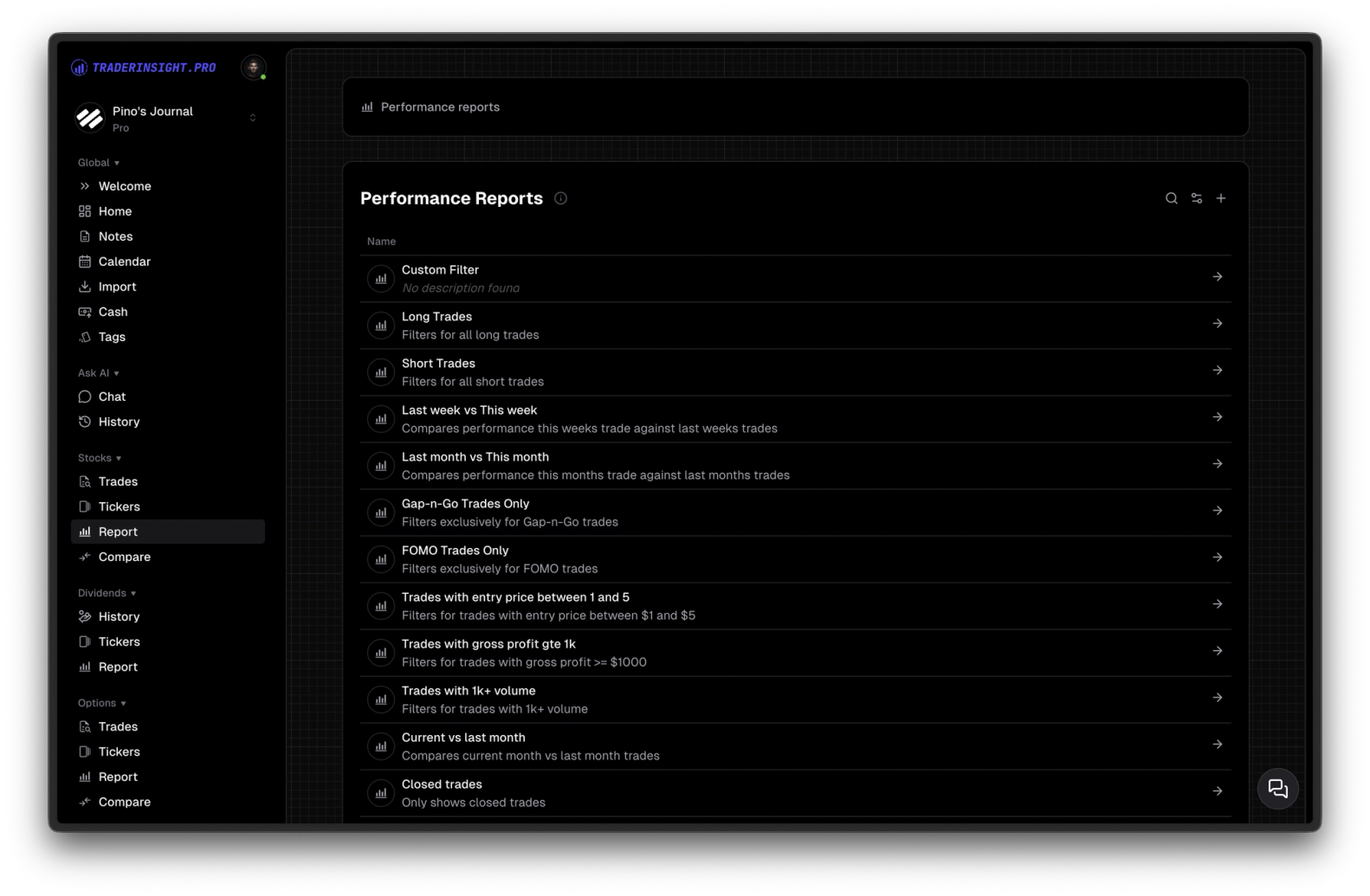Collapse the Ask AI section
The image size is (1370, 896).
coord(98,373)
